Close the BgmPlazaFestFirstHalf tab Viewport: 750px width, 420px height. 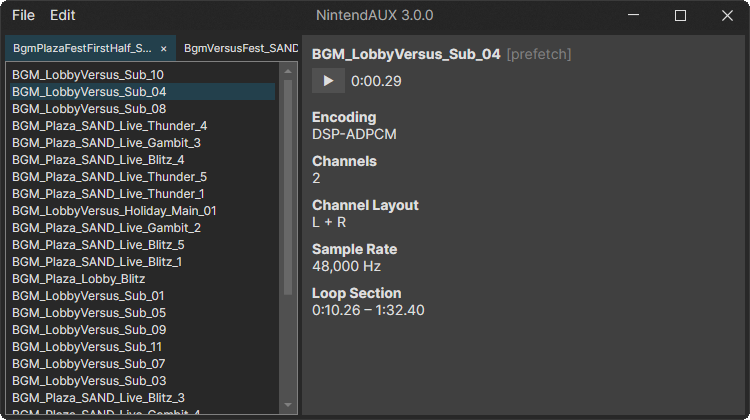[x=164, y=49]
